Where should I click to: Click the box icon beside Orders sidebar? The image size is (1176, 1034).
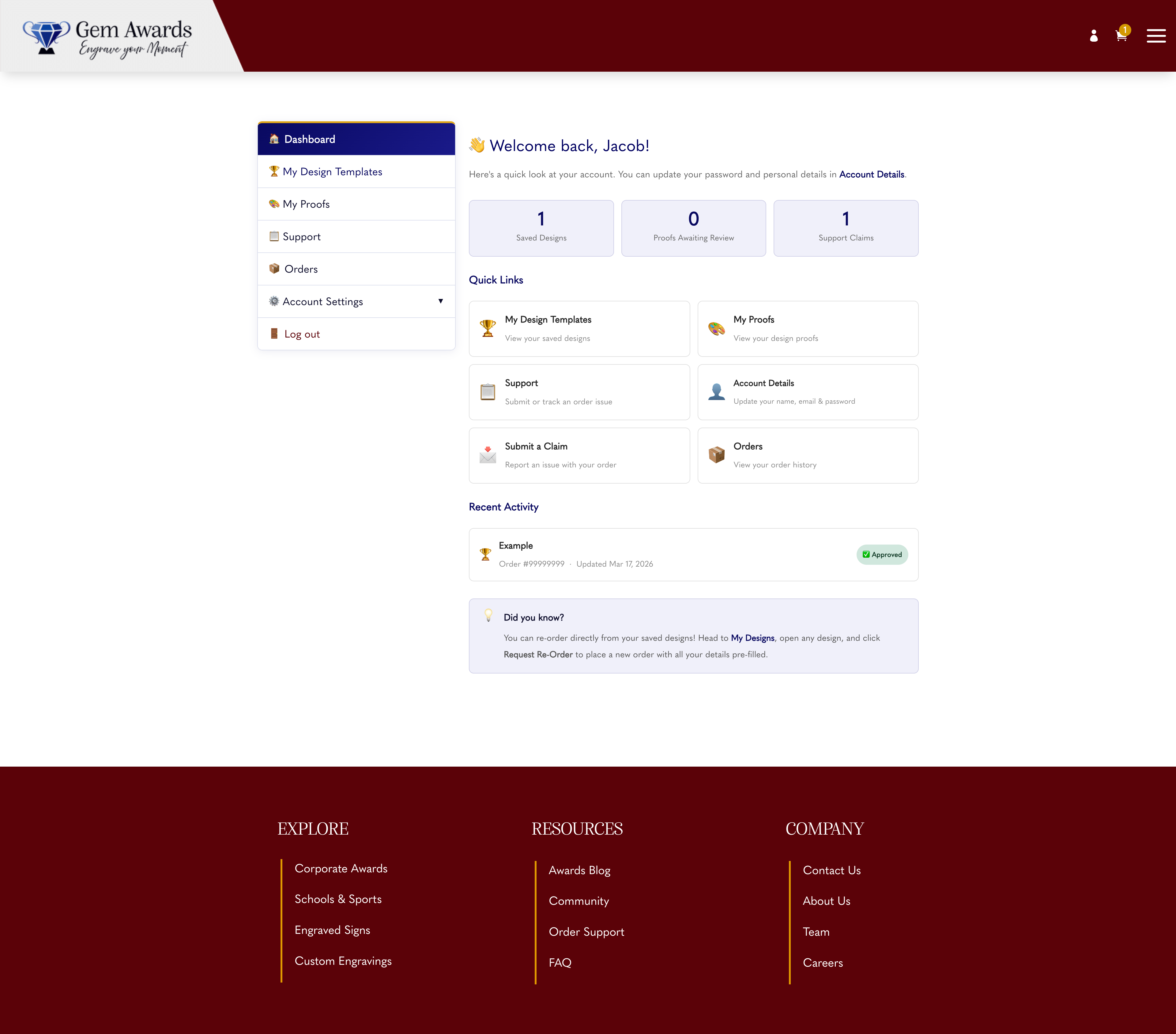[274, 269]
